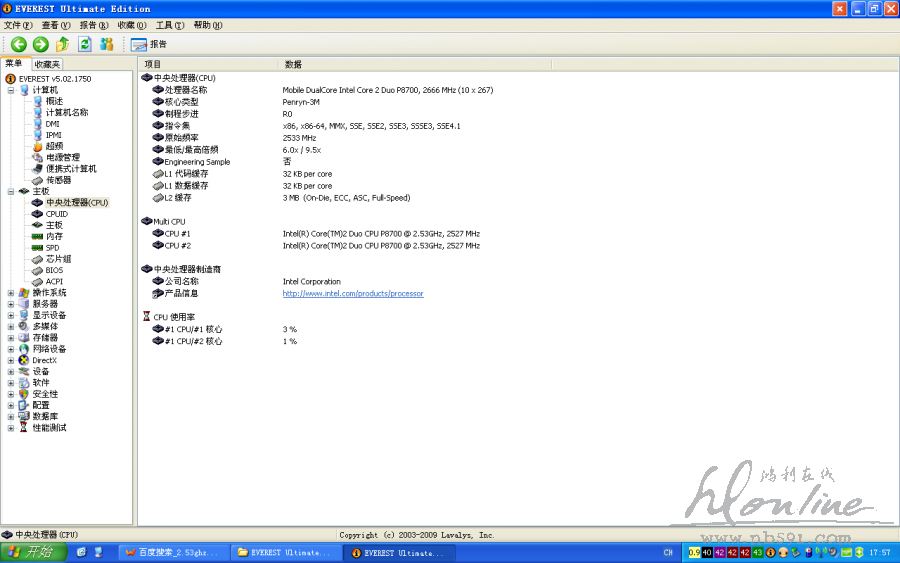Click the green Forward arrow toolbar icon
Screen dimensions: 900x563
click(40, 44)
